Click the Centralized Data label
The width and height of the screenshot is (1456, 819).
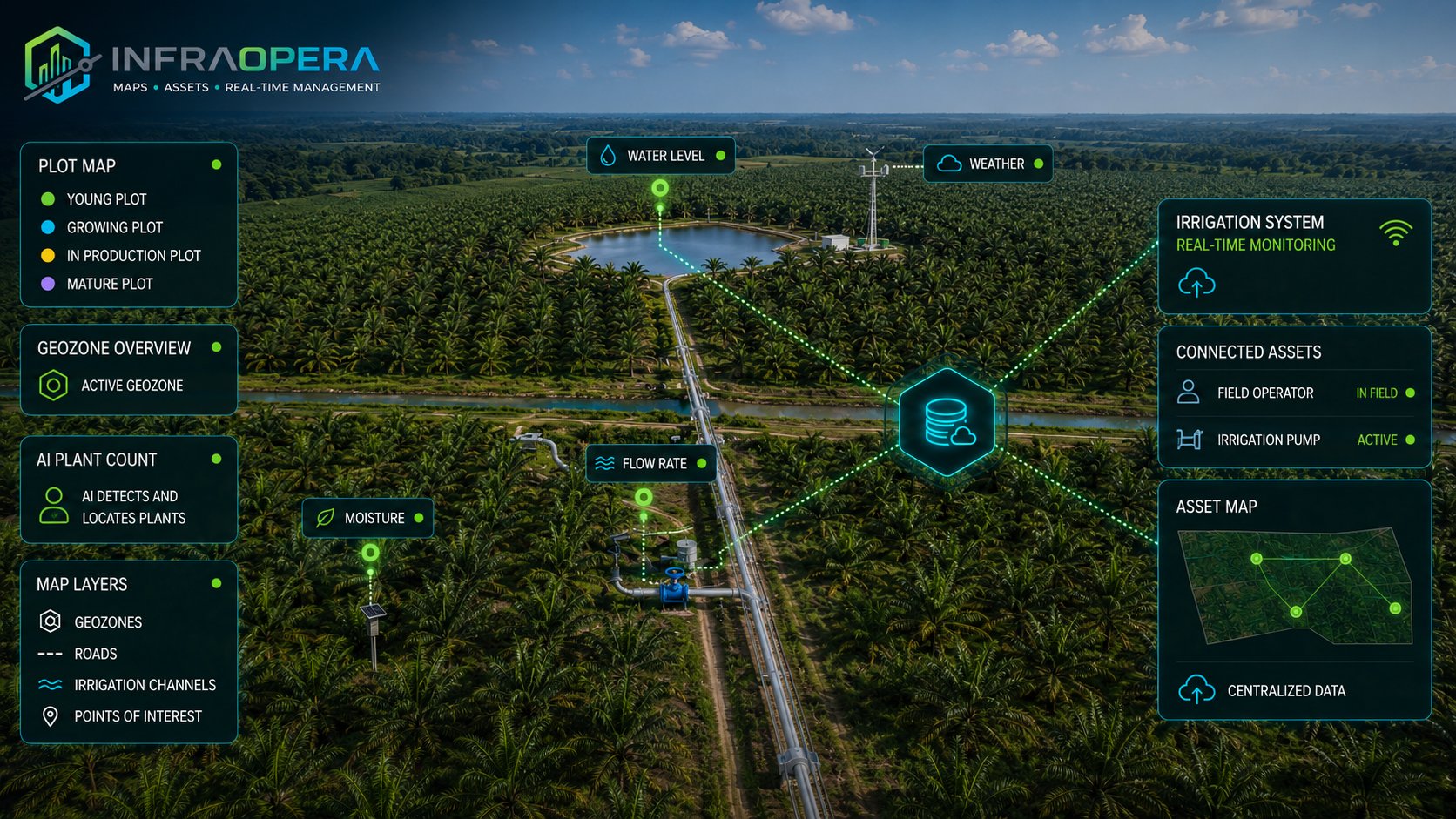click(x=1286, y=691)
